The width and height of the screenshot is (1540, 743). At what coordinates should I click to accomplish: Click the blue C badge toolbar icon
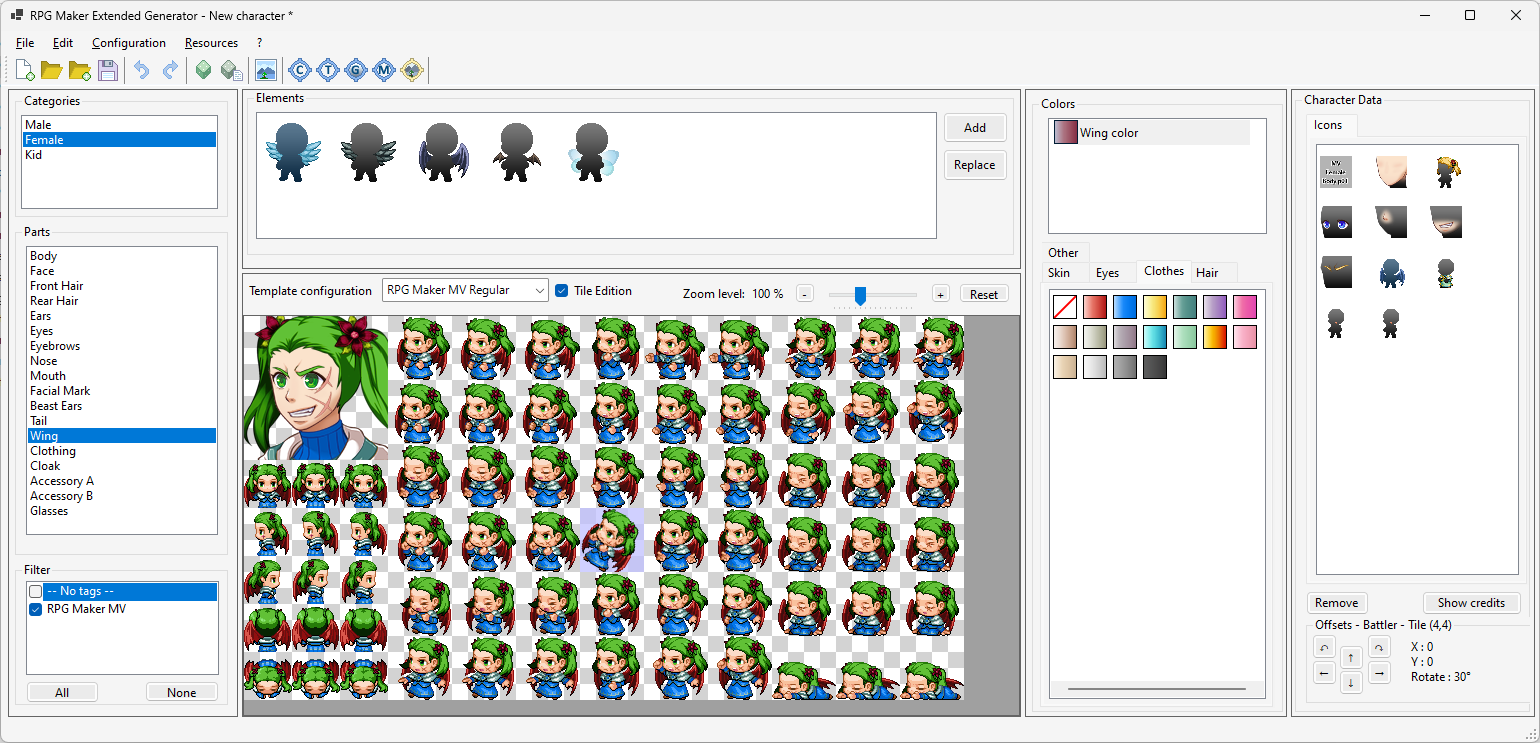pos(299,70)
